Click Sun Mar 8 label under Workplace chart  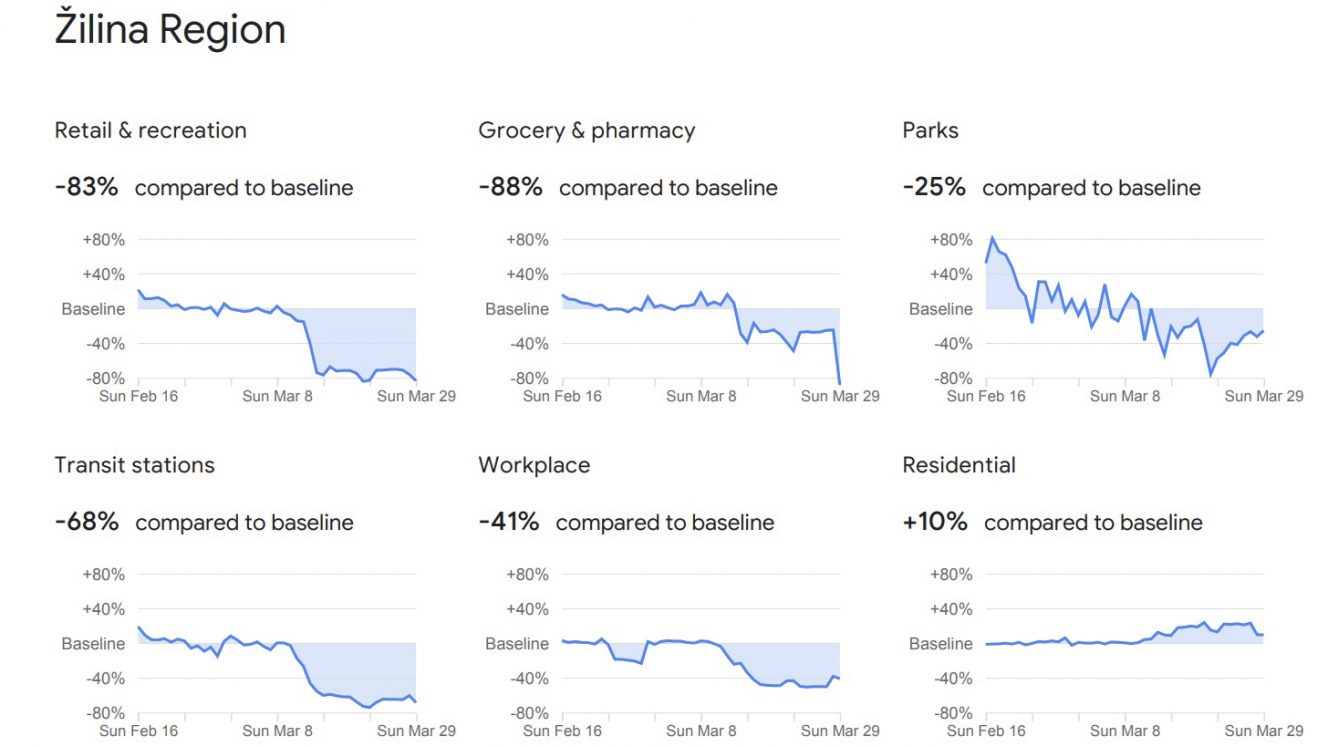coord(701,731)
